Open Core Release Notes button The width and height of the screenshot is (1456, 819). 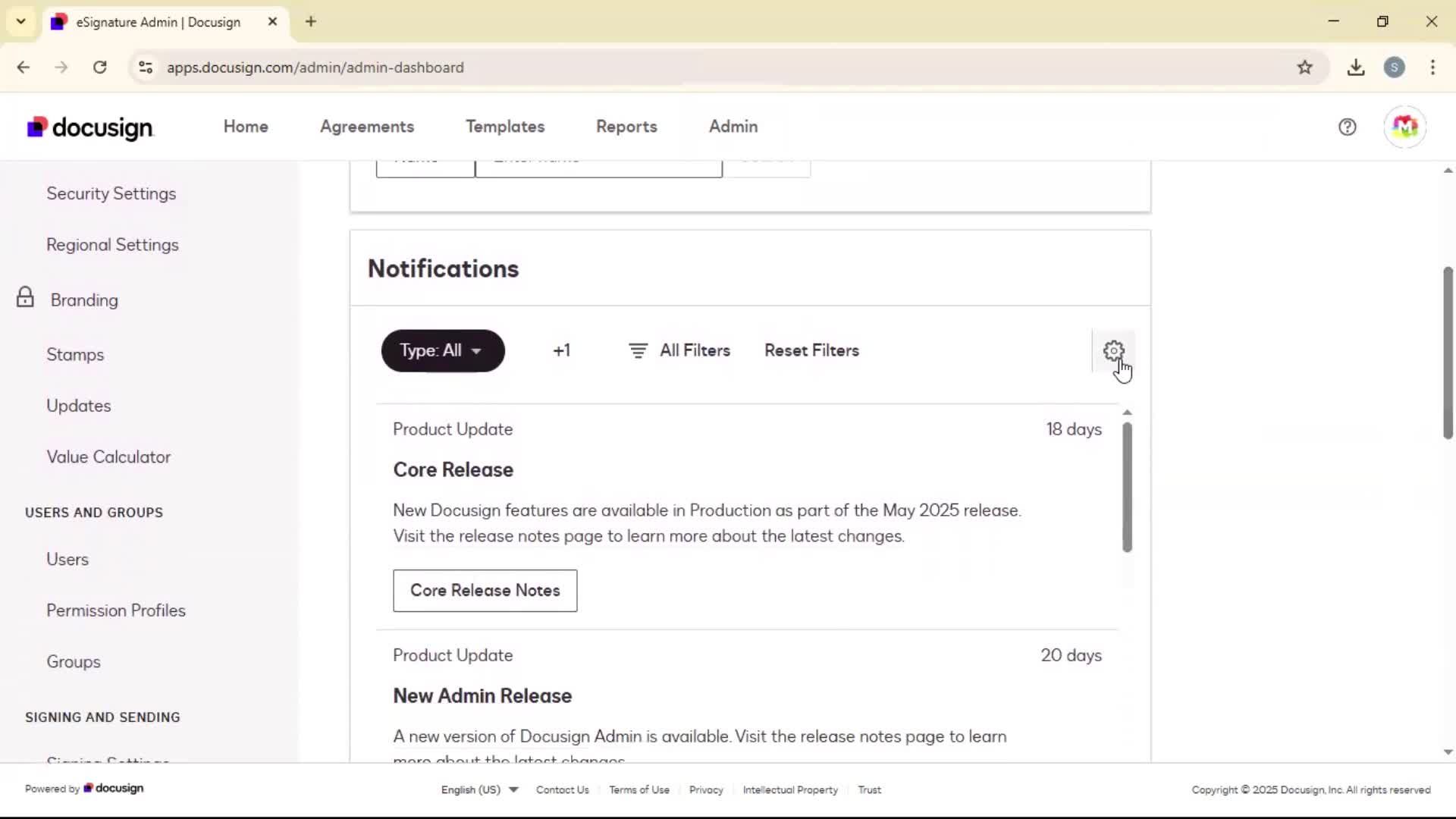coord(485,590)
